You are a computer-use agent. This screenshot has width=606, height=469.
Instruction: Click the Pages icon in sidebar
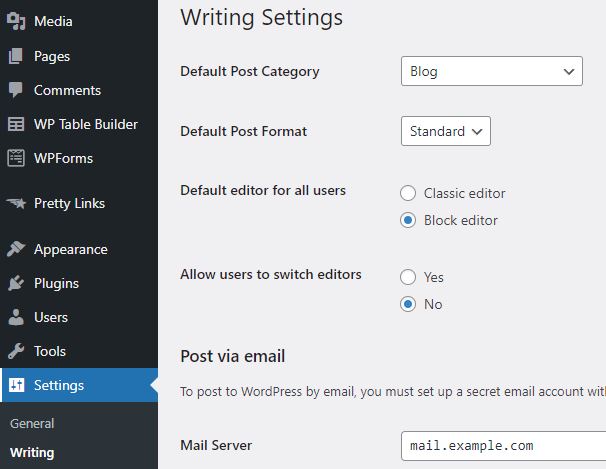pyautogui.click(x=16, y=56)
